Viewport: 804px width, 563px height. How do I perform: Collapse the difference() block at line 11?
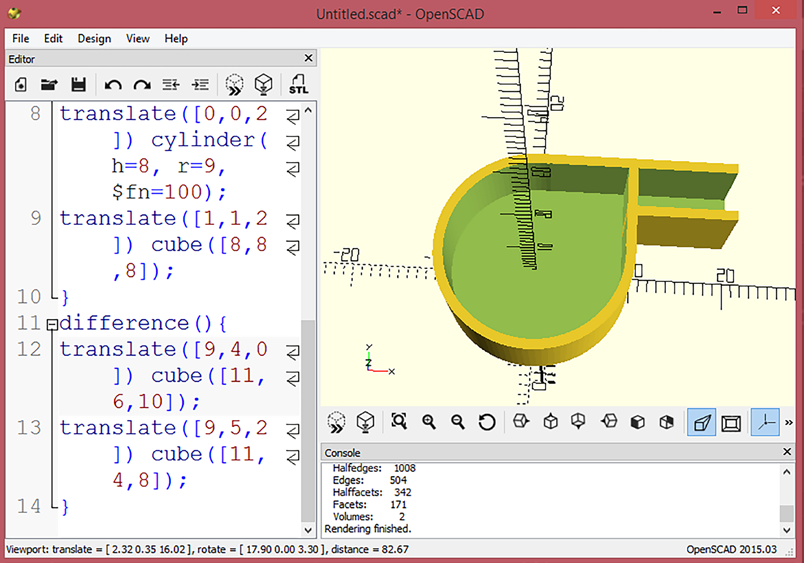(x=52, y=325)
